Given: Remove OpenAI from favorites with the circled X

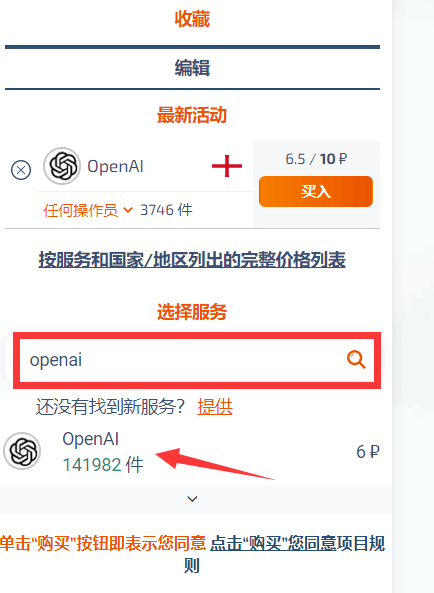Looking at the screenshot, I should coord(21,170).
